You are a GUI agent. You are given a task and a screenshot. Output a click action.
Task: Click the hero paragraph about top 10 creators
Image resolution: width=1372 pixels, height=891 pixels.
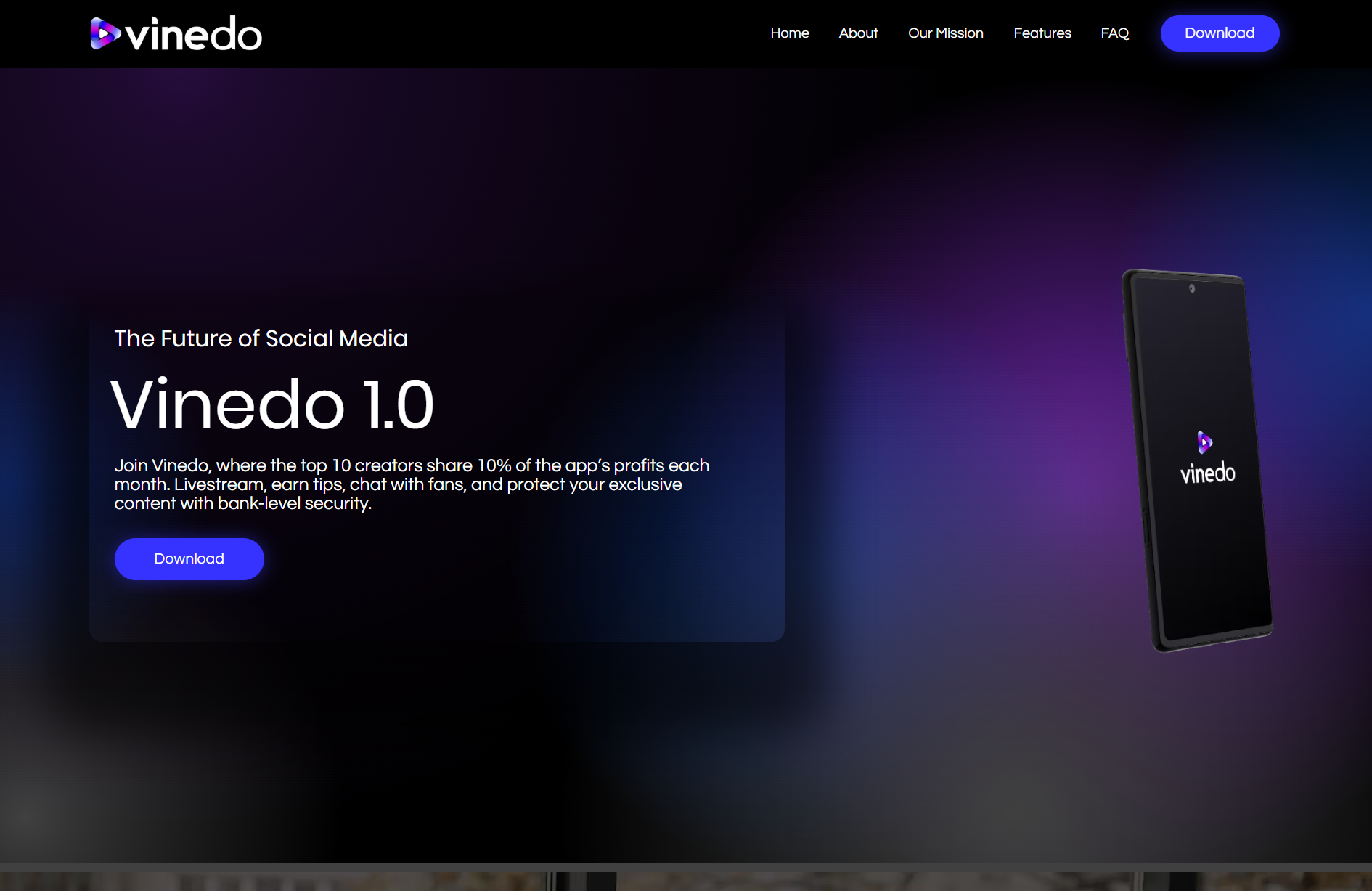coord(411,484)
